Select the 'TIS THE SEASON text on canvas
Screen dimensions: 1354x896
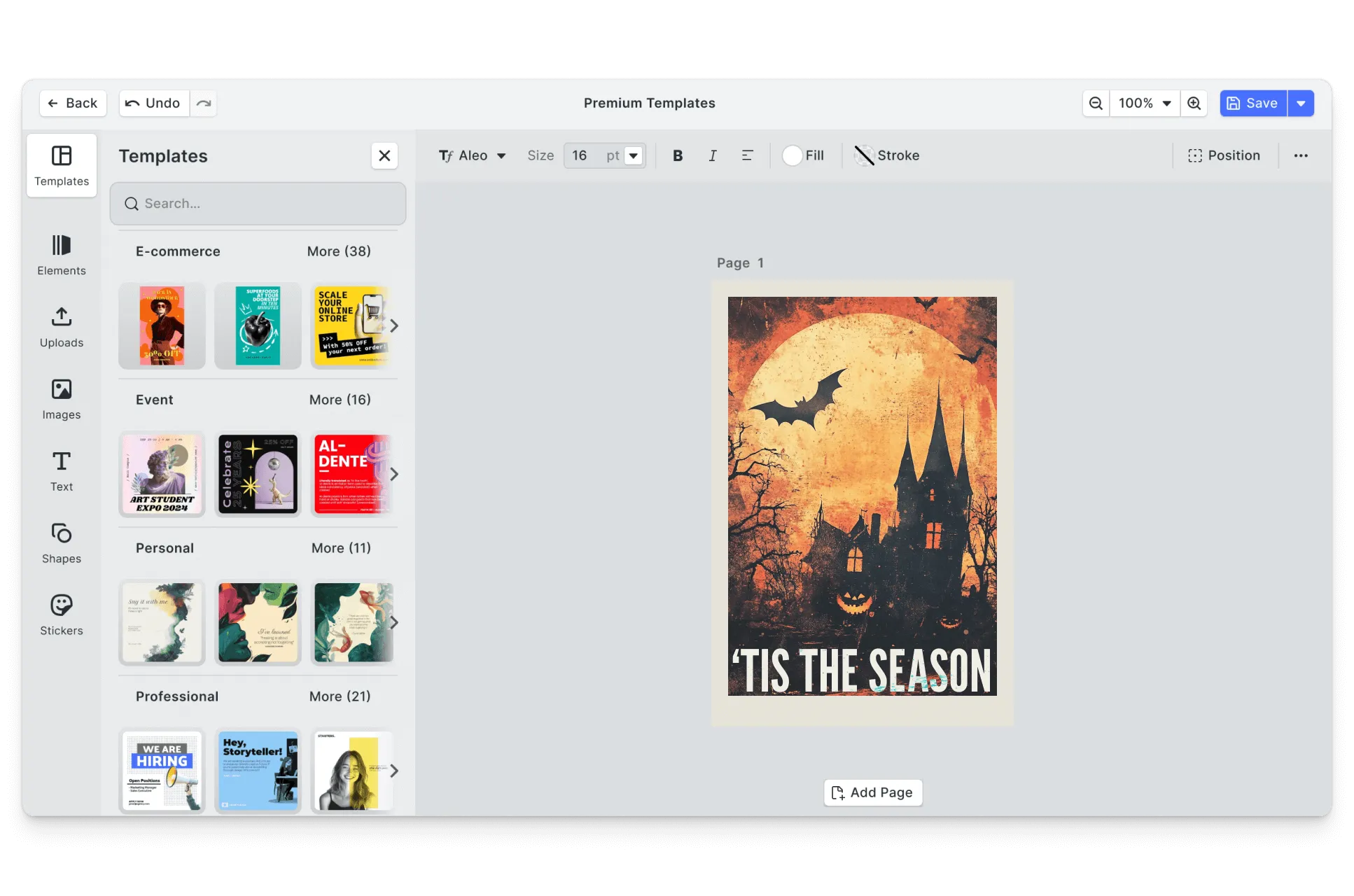click(862, 671)
